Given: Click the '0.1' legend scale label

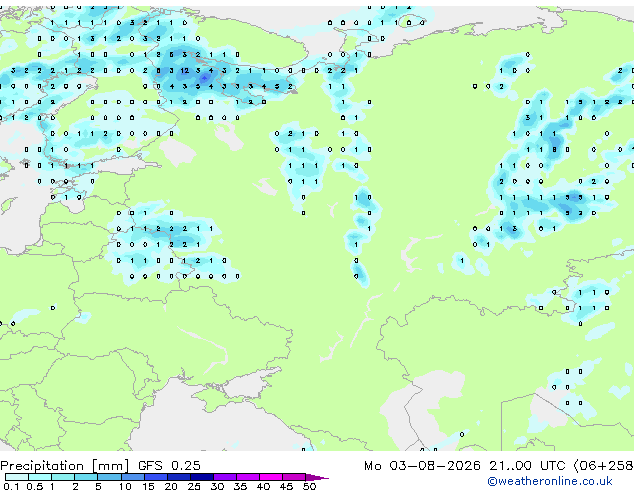Looking at the screenshot, I should 11,486.
